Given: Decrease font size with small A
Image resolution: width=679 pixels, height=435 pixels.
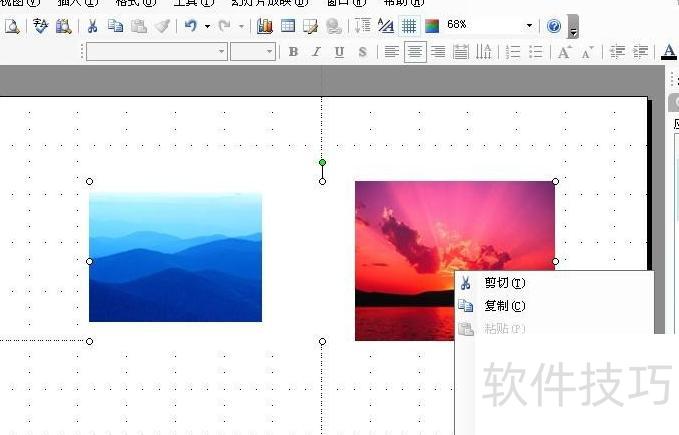Looking at the screenshot, I should coord(587,52).
